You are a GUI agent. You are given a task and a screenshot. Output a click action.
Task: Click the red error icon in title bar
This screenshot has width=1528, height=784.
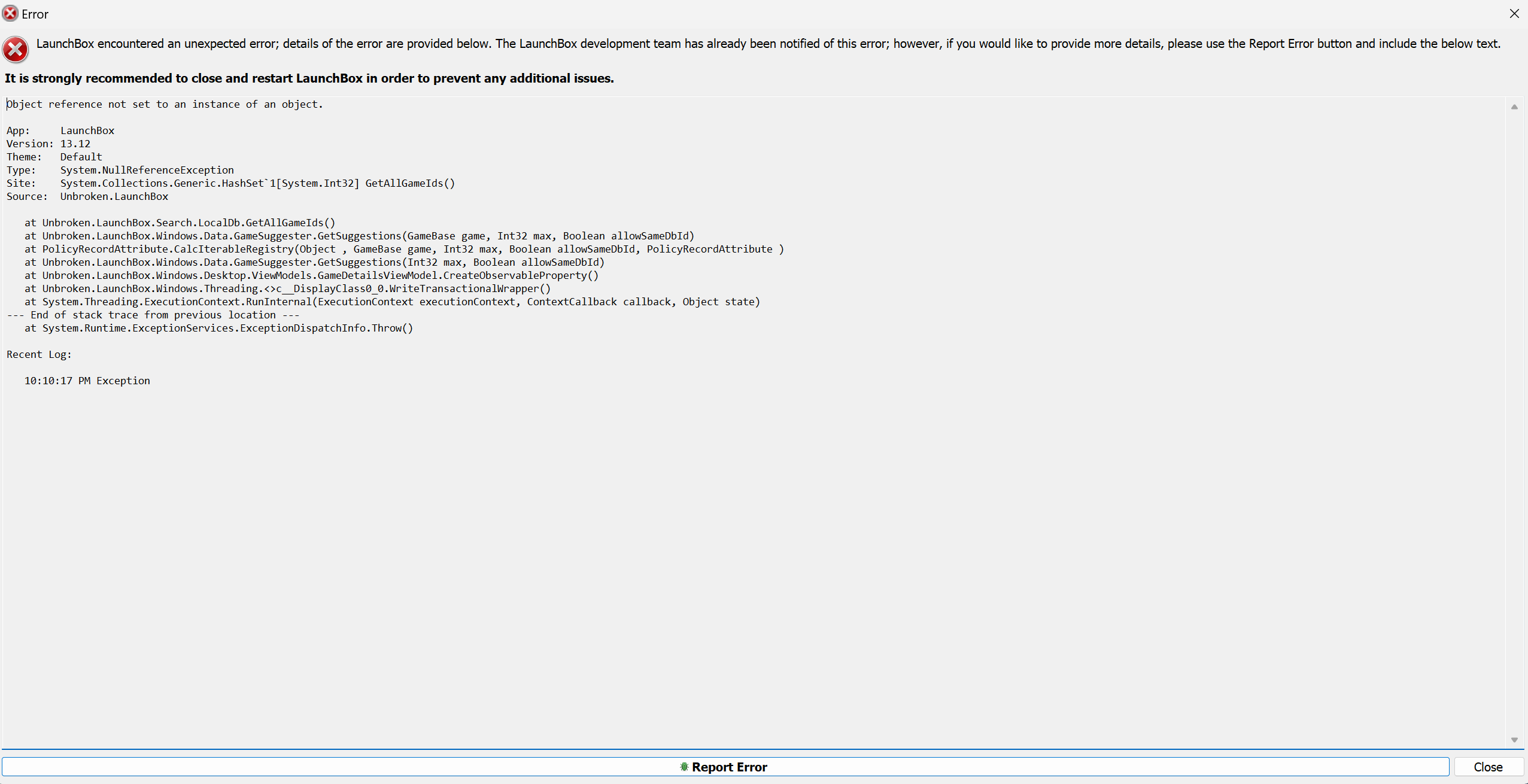point(10,13)
